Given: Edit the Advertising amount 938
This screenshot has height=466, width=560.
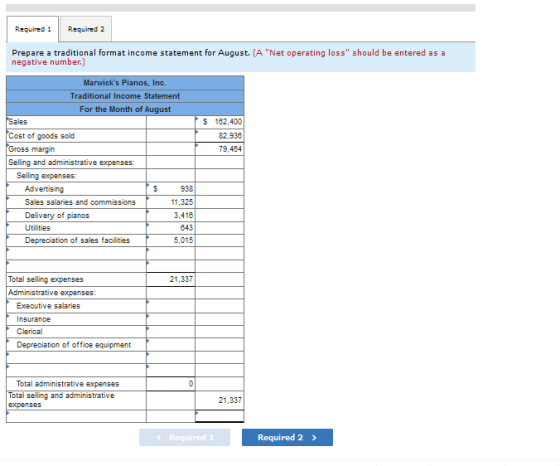Looking at the screenshot, I should tap(171, 189).
